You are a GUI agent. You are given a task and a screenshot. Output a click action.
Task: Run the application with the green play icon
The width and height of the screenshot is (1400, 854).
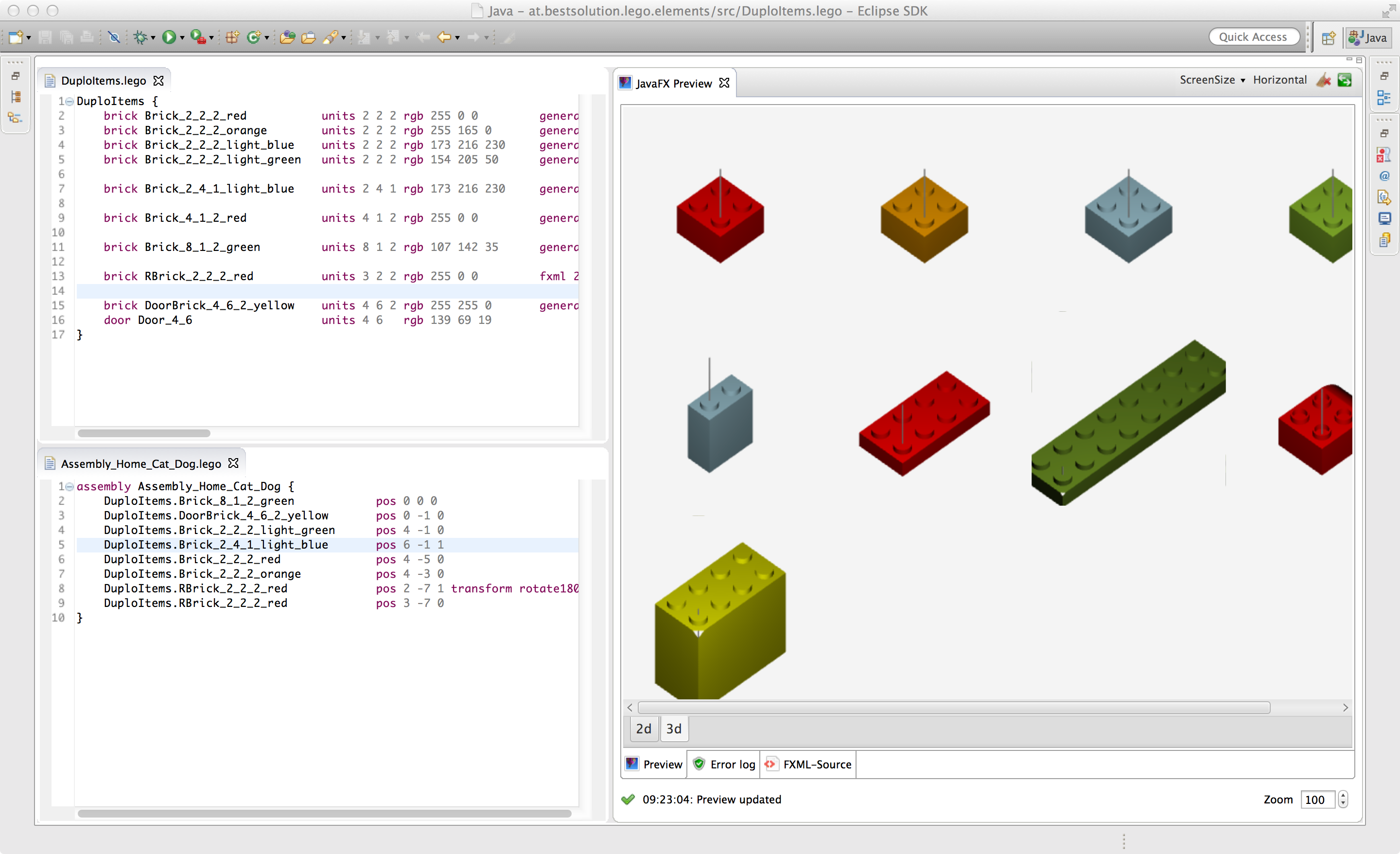click(x=169, y=37)
